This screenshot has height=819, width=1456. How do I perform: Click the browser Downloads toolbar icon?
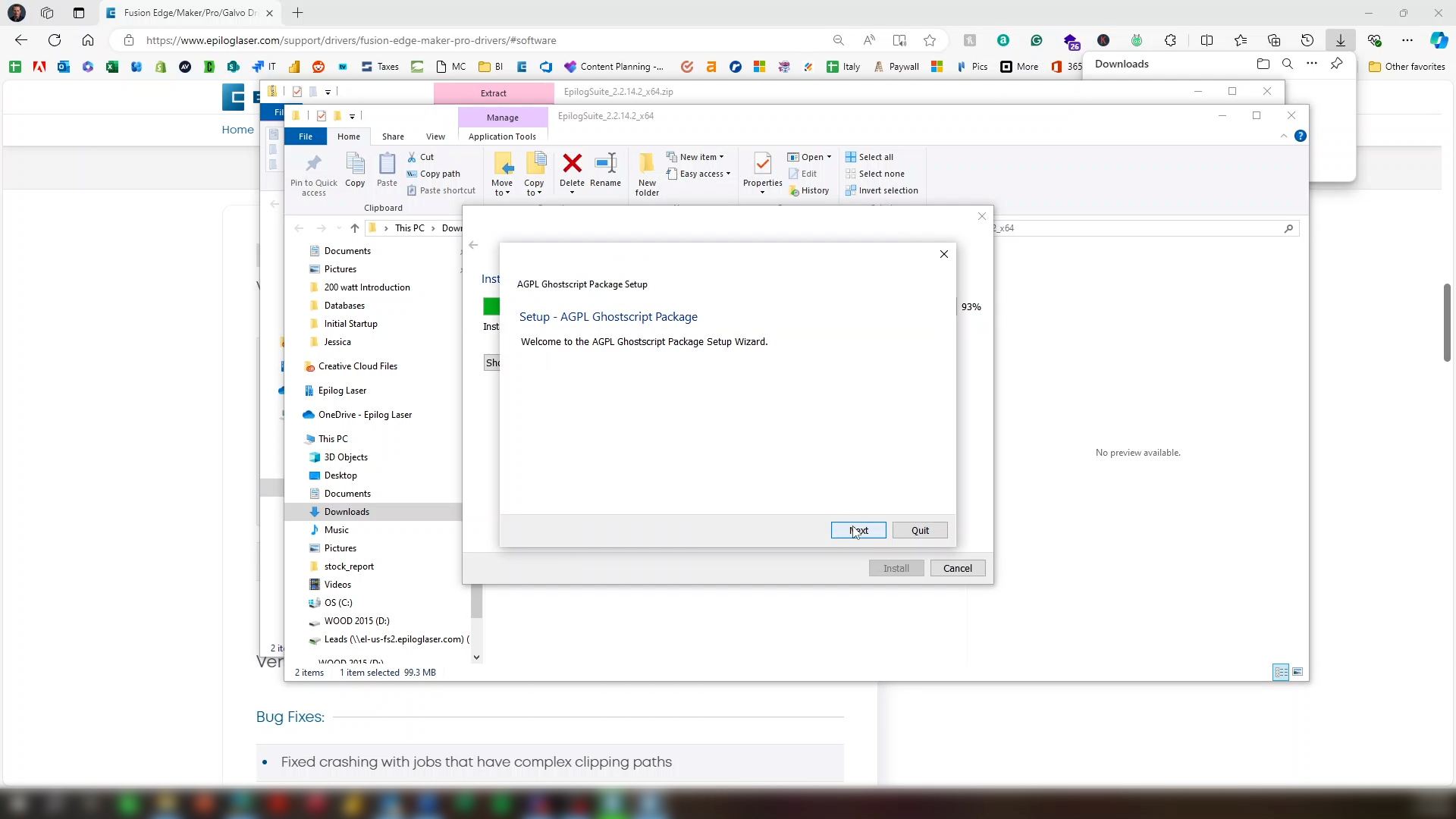click(x=1341, y=40)
